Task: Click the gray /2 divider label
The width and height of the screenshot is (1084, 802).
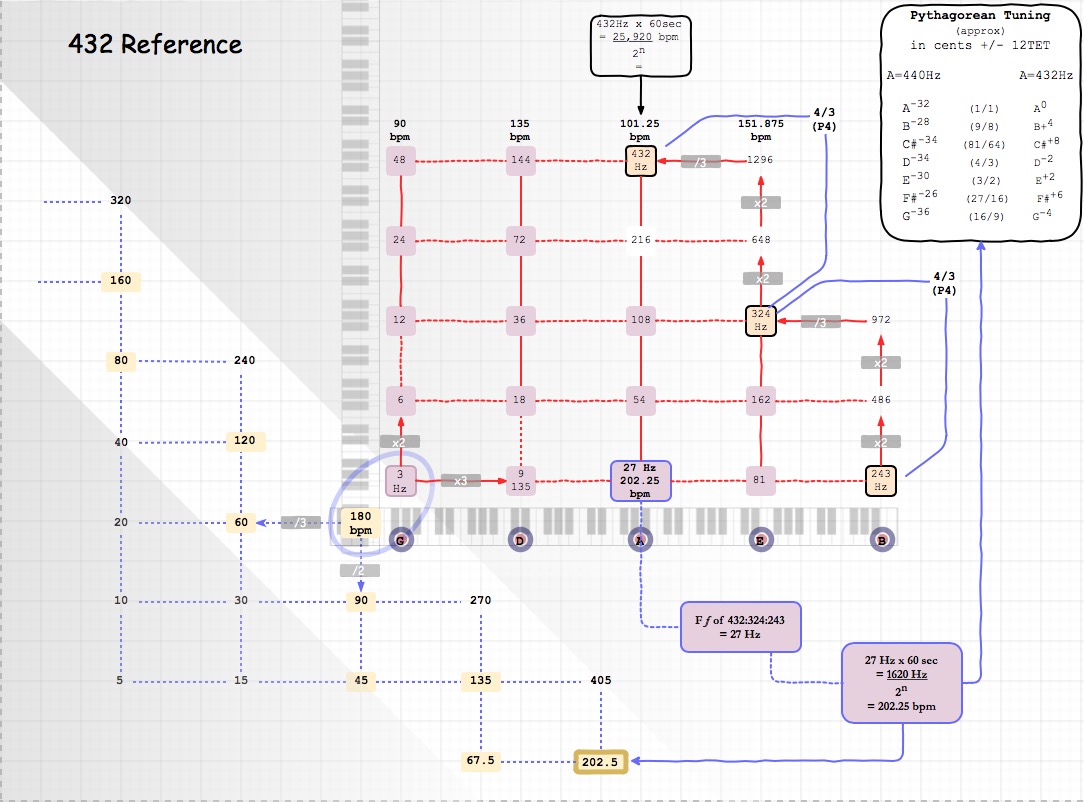Action: click(x=360, y=570)
